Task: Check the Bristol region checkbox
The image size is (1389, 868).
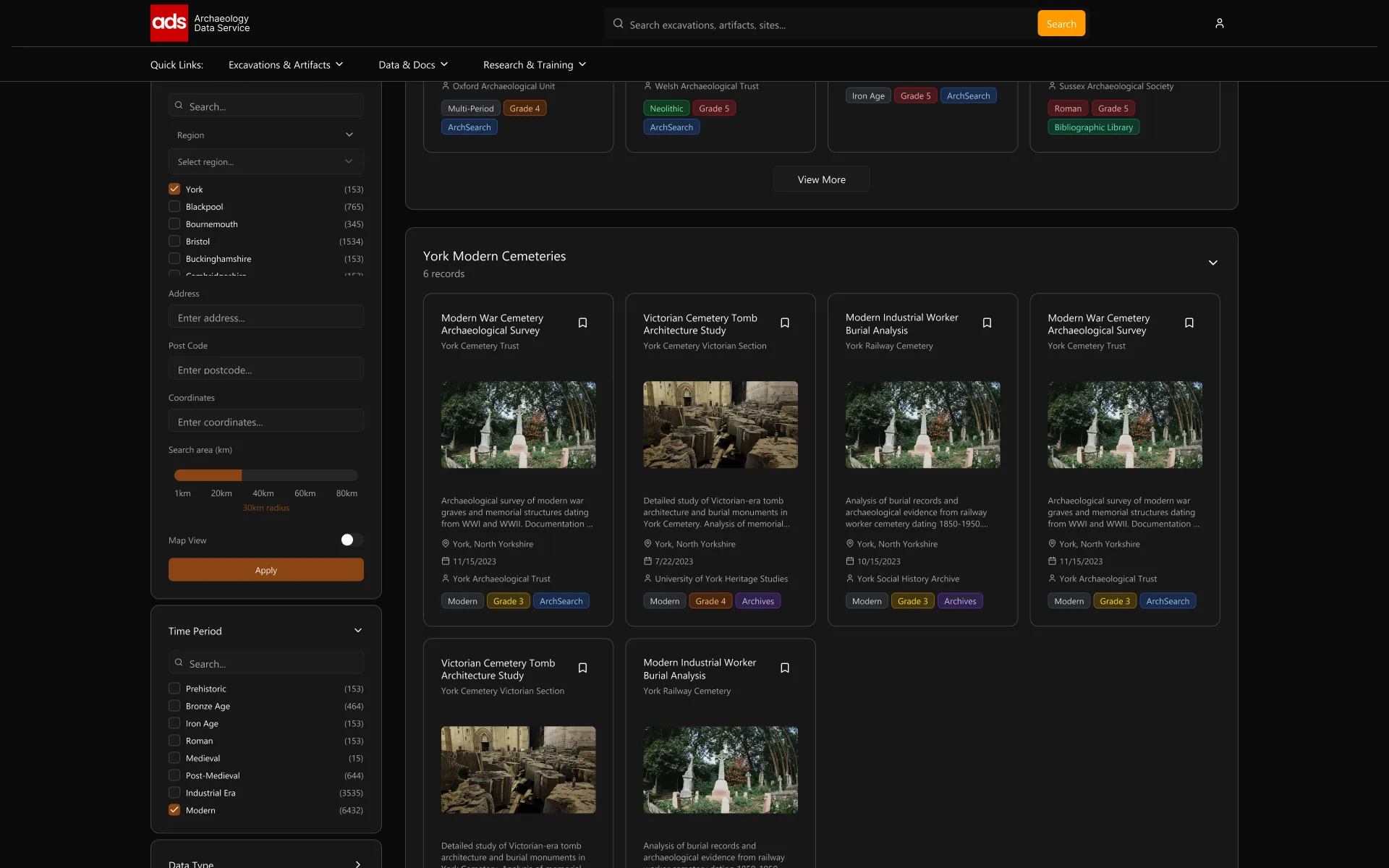Action: point(174,241)
